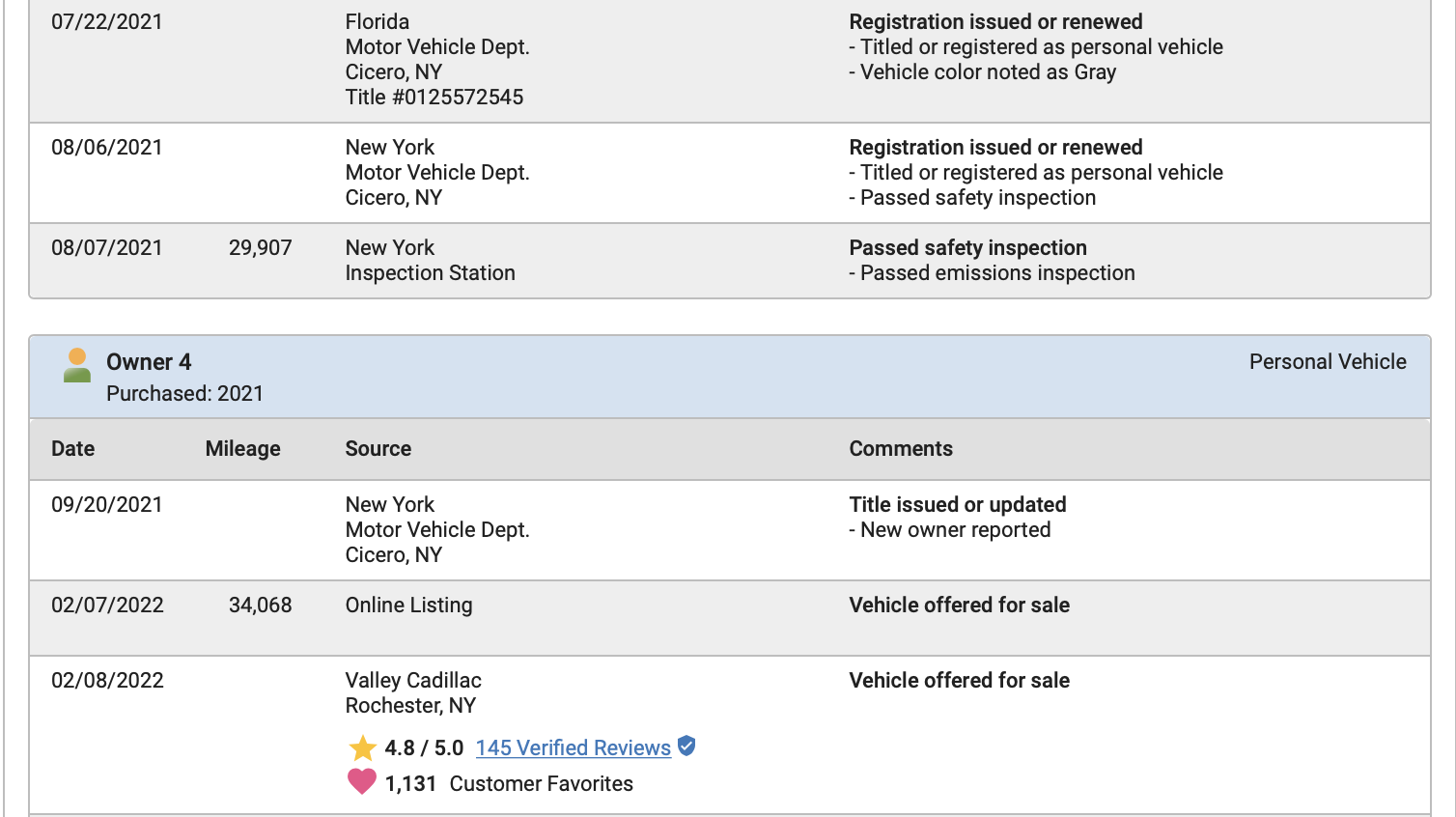The height and width of the screenshot is (817, 1456).
Task: Click the 1,131 Customer Favorites text
Action: [x=509, y=784]
